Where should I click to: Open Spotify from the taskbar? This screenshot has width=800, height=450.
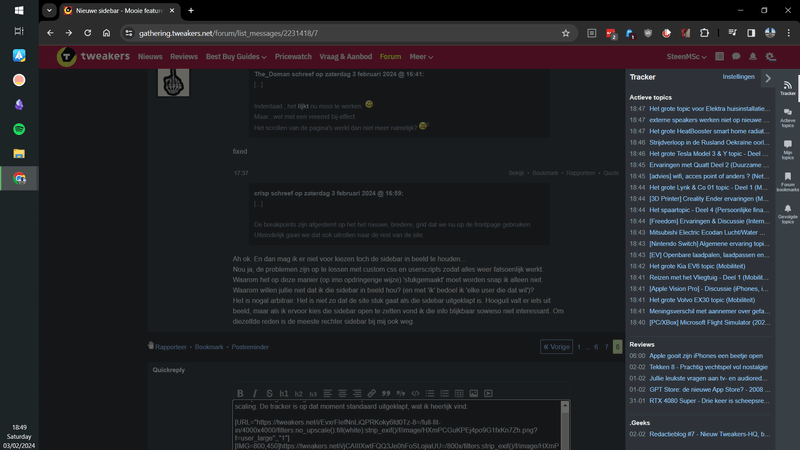click(x=19, y=129)
